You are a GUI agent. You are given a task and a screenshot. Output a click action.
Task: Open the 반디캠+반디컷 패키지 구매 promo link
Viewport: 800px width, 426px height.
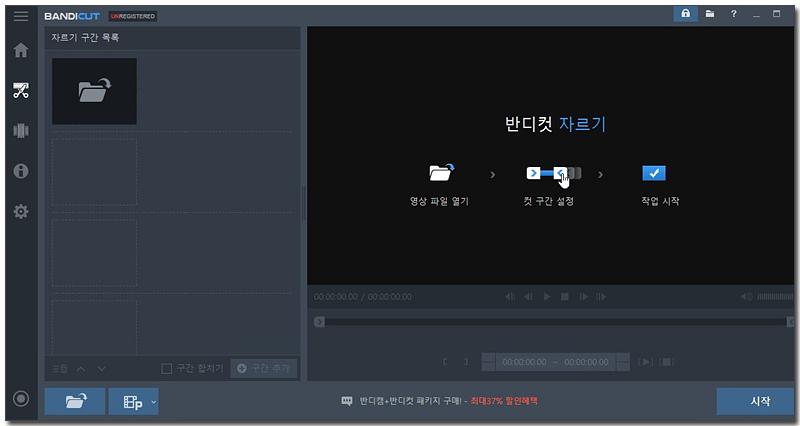coord(448,401)
